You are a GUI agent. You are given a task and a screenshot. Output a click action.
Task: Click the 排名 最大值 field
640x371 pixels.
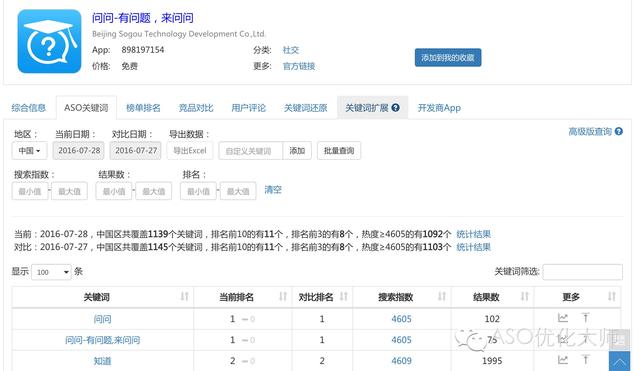(238, 191)
